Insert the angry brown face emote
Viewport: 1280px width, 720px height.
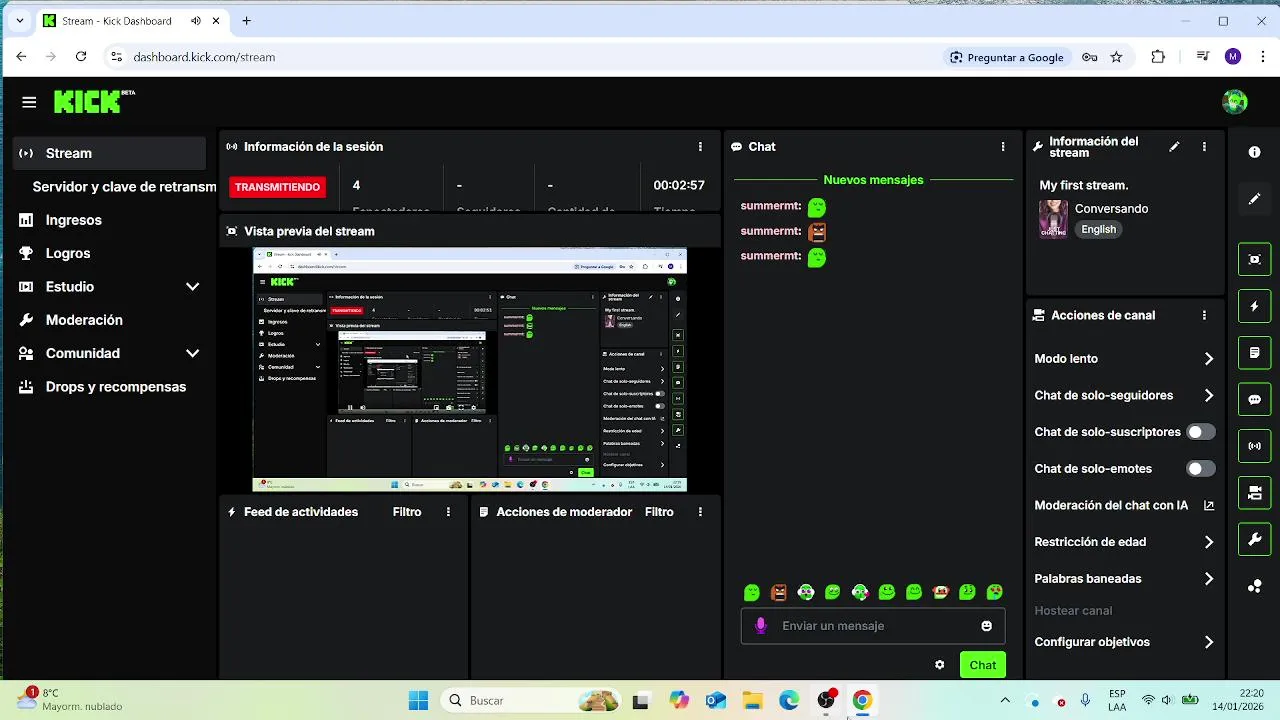pos(779,592)
